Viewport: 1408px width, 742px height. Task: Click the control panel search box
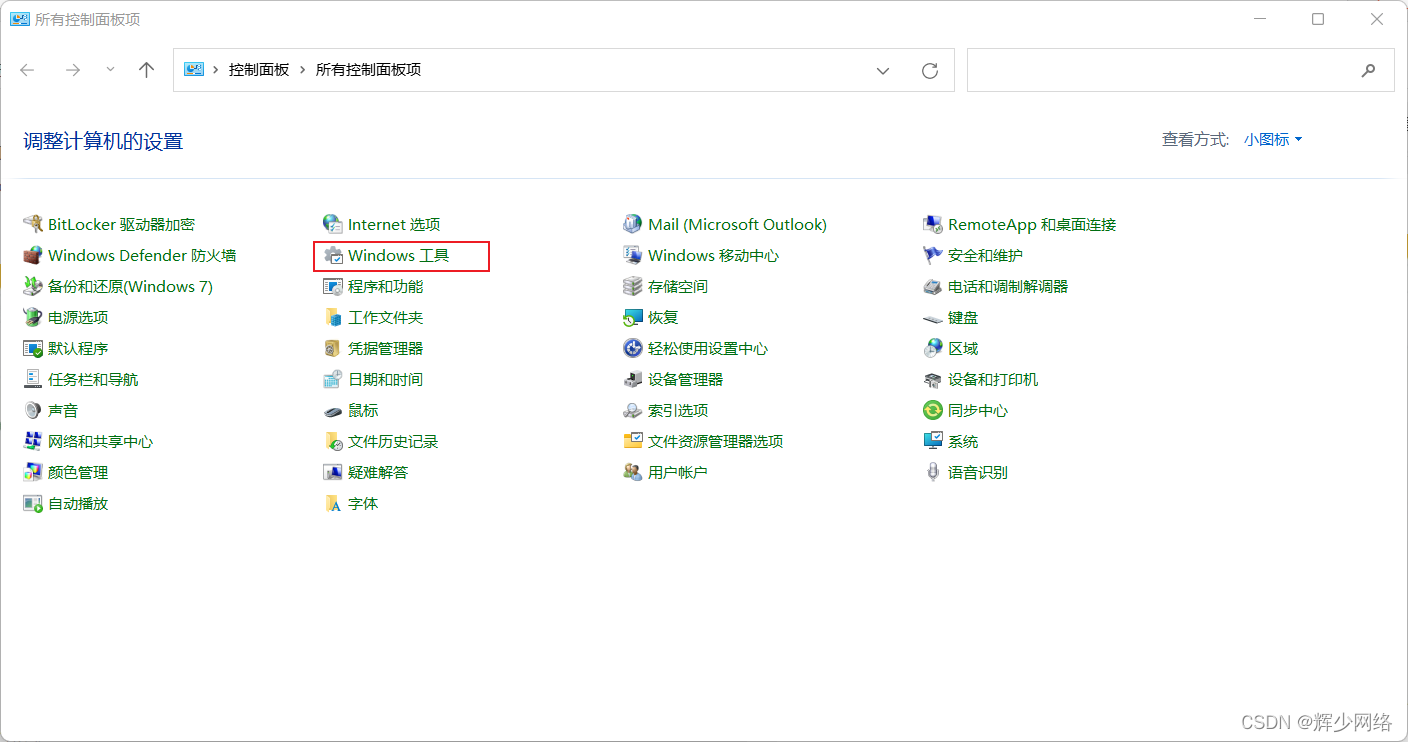tap(1180, 70)
